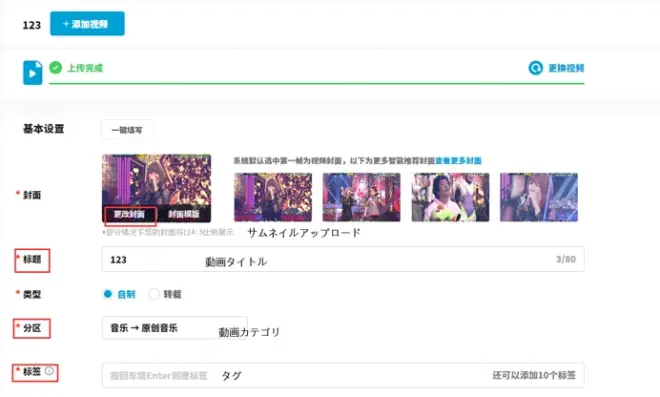Select the 自制 original radio button
660x397 pixels.
tap(108, 294)
